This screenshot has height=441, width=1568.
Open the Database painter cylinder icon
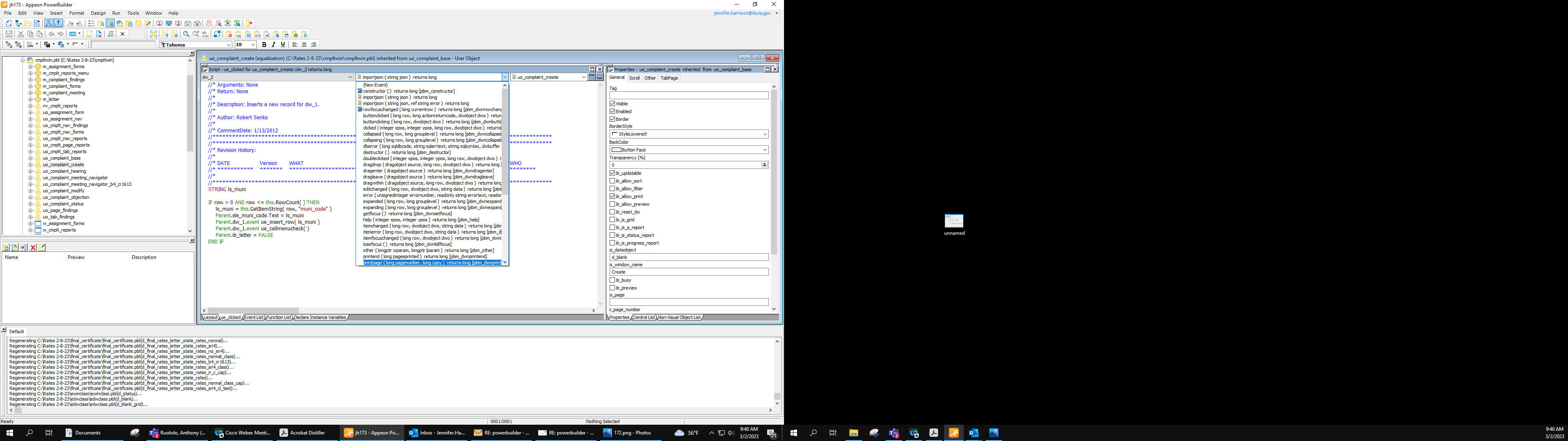[138, 23]
